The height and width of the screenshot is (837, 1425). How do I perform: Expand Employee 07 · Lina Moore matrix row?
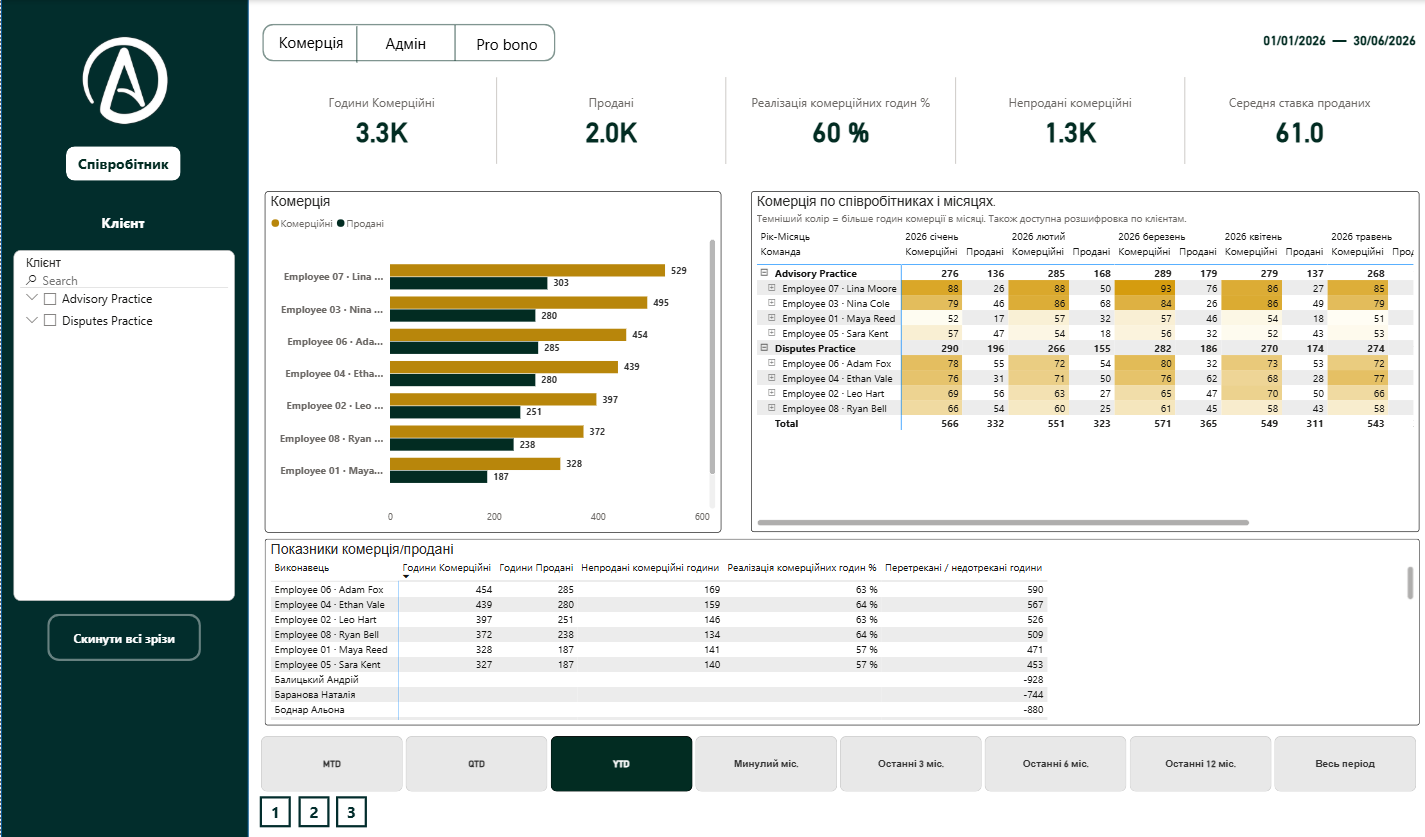772,288
